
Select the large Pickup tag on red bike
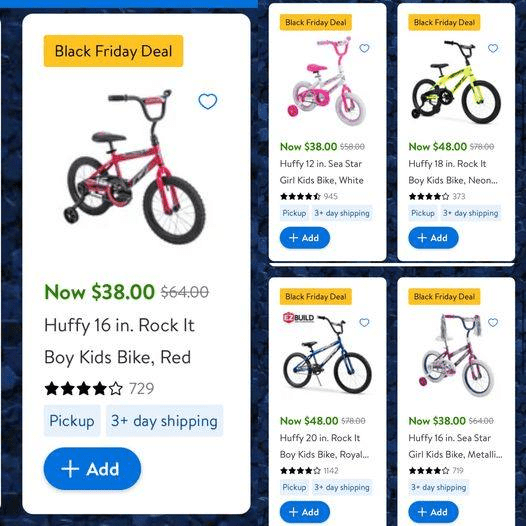[x=72, y=421]
